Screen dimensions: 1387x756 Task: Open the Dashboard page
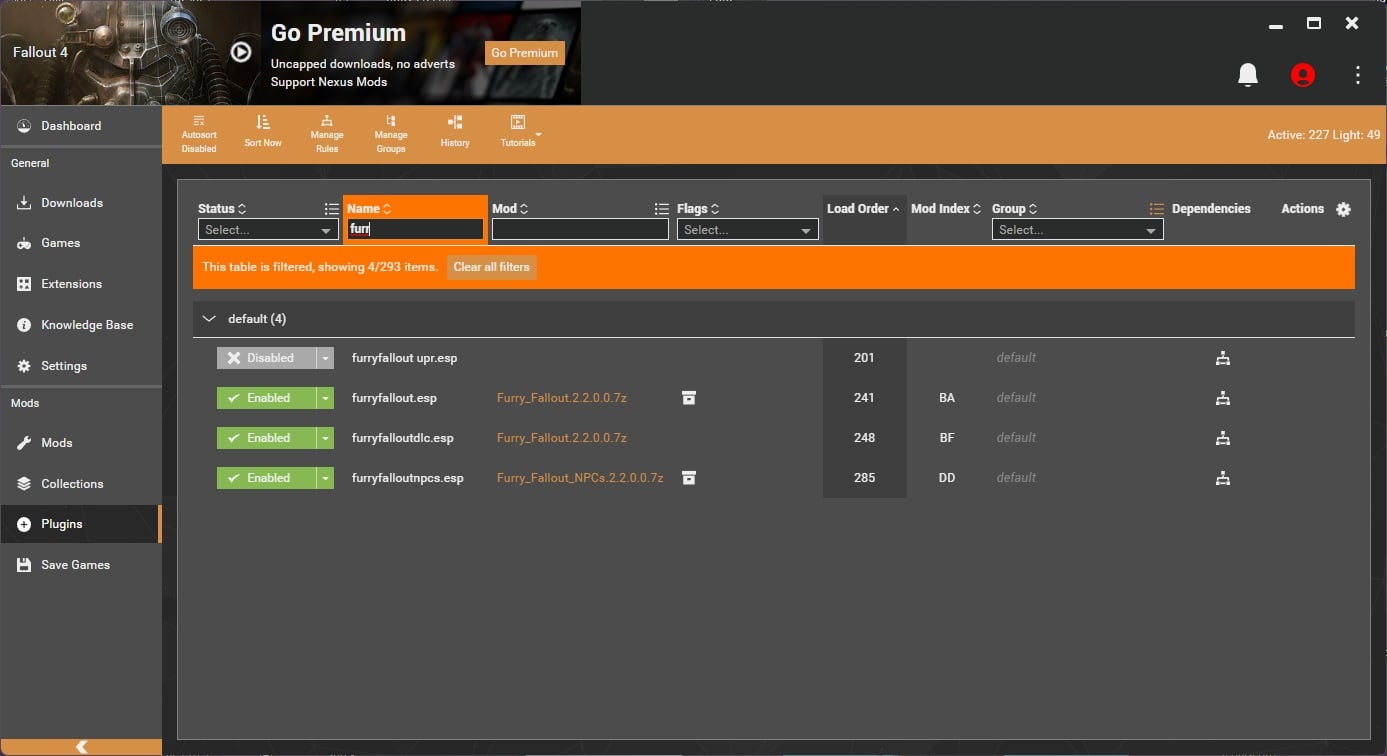tap(81, 126)
